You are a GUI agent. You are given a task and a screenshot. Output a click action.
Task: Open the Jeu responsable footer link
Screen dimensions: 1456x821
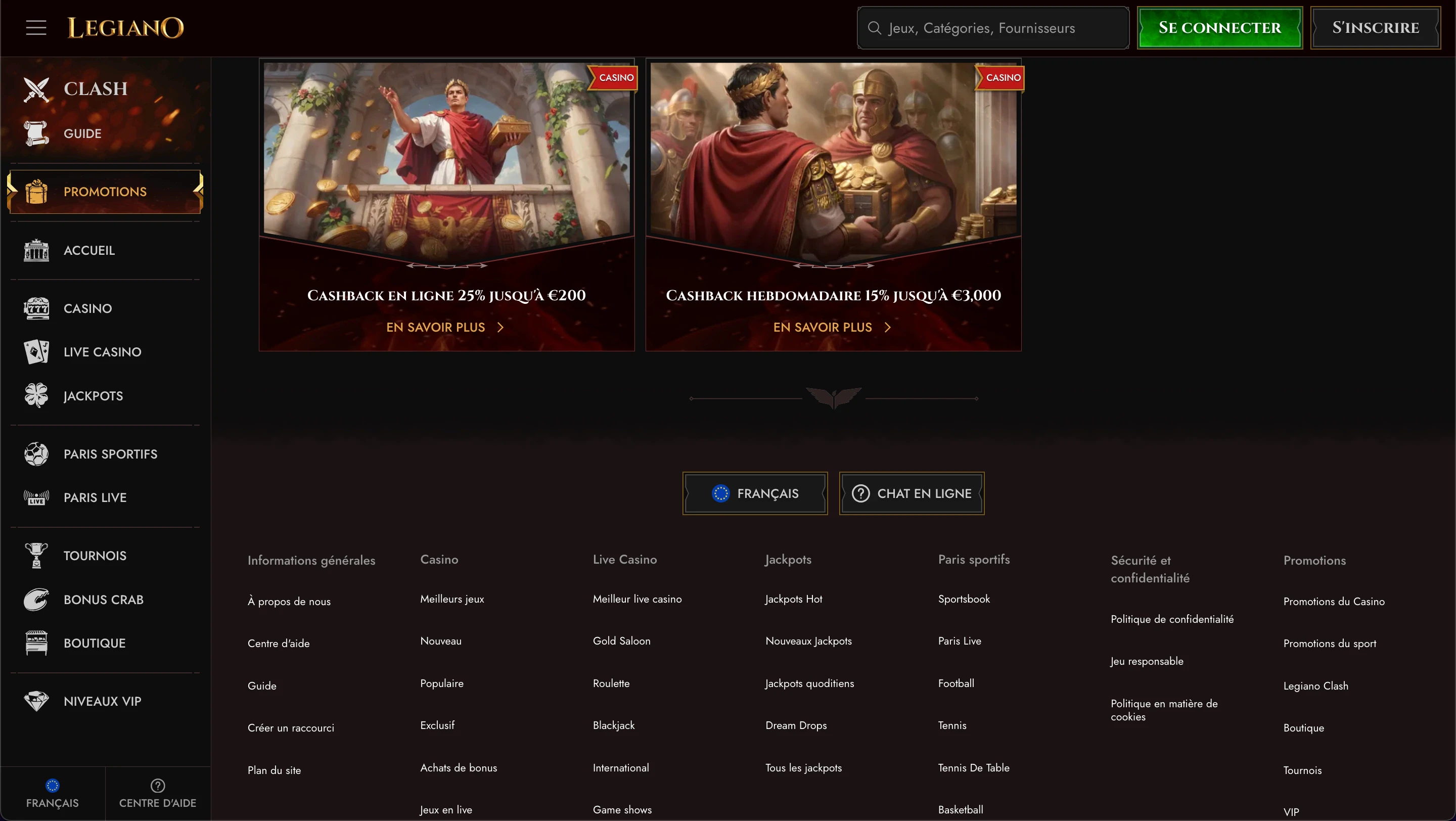pyautogui.click(x=1147, y=661)
